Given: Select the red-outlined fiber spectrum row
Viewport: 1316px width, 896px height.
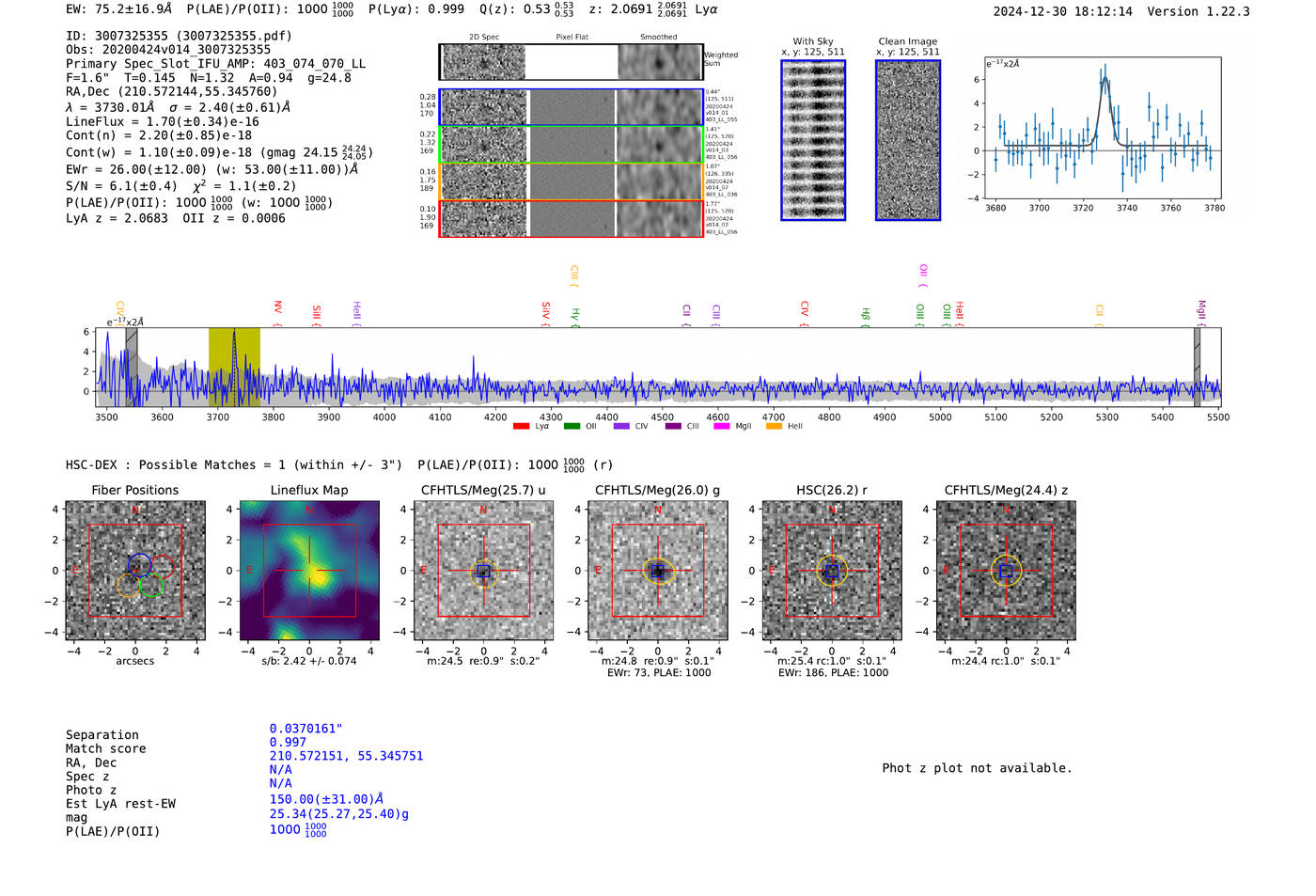Looking at the screenshot, I should 572,218.
